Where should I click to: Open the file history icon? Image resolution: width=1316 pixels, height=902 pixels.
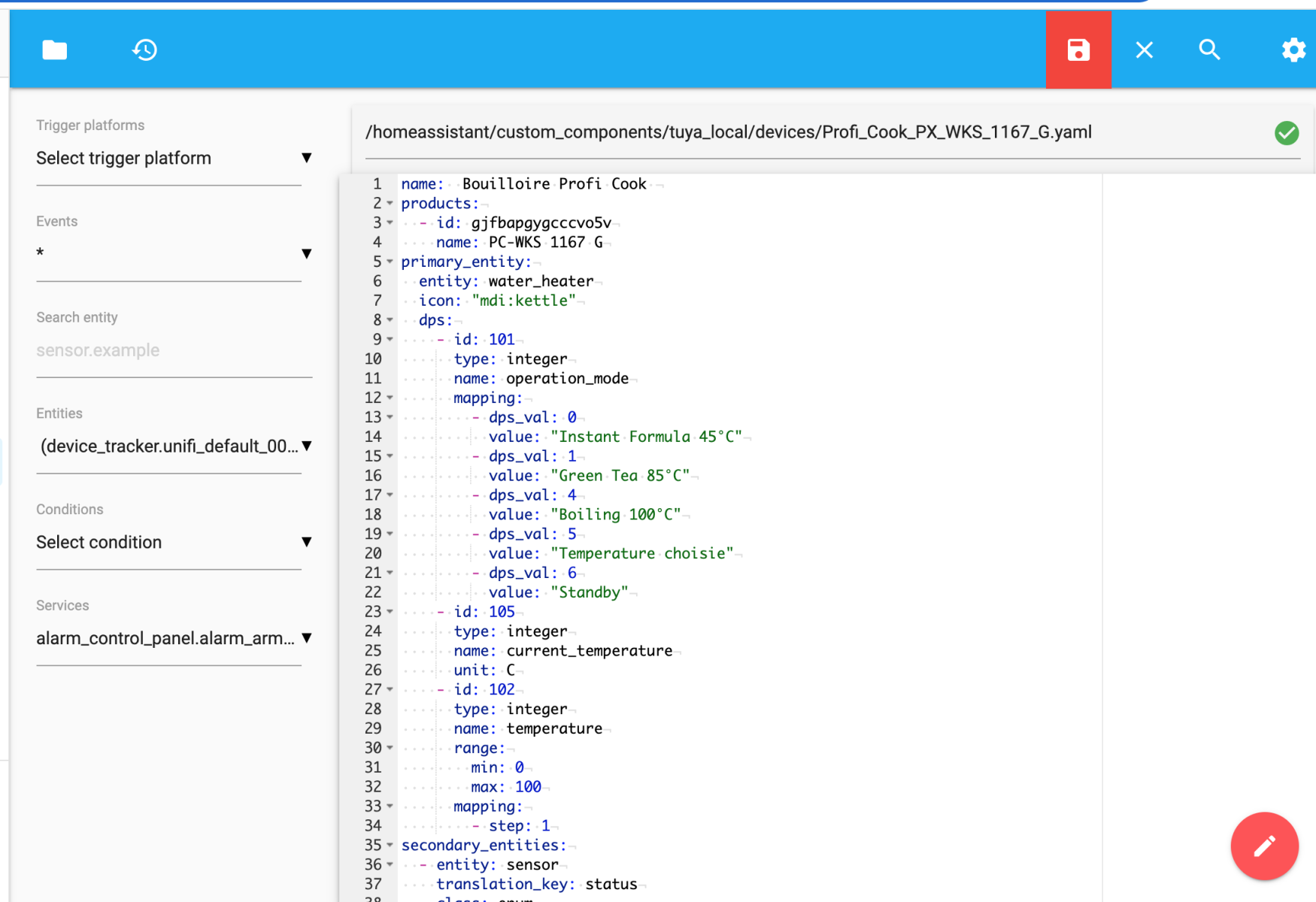144,50
